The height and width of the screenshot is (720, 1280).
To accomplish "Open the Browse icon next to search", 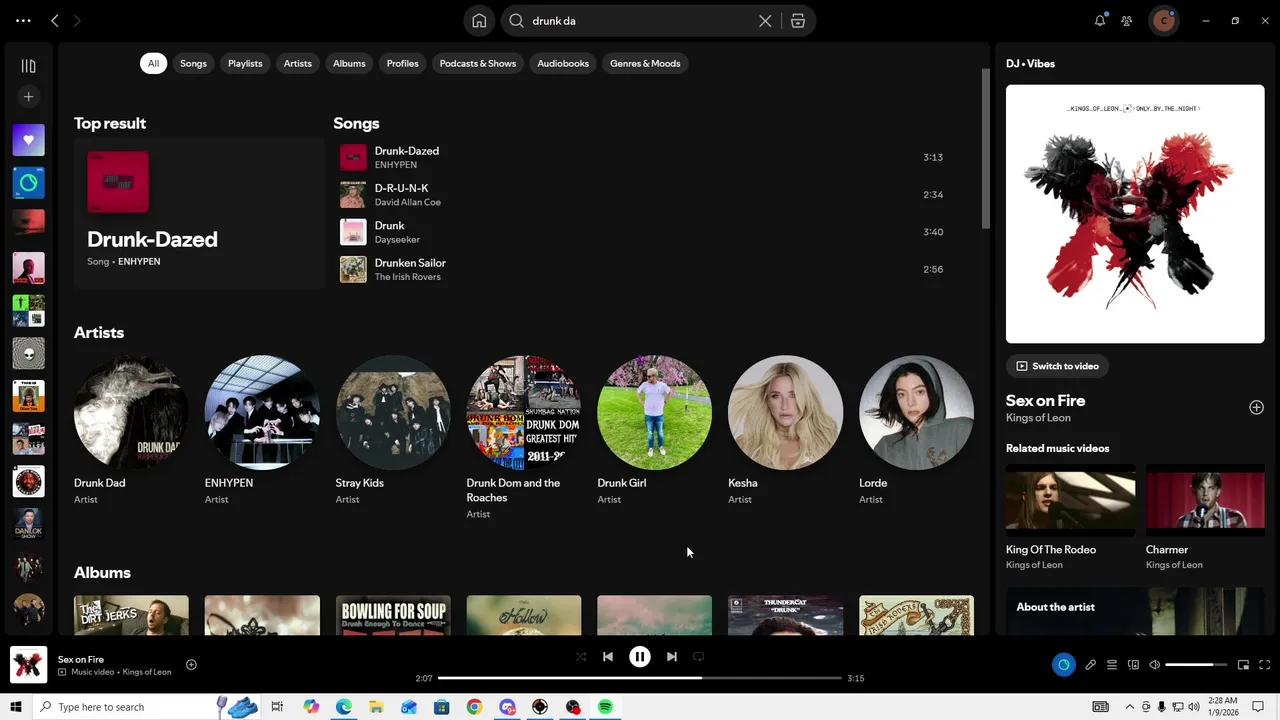I will 798,21.
